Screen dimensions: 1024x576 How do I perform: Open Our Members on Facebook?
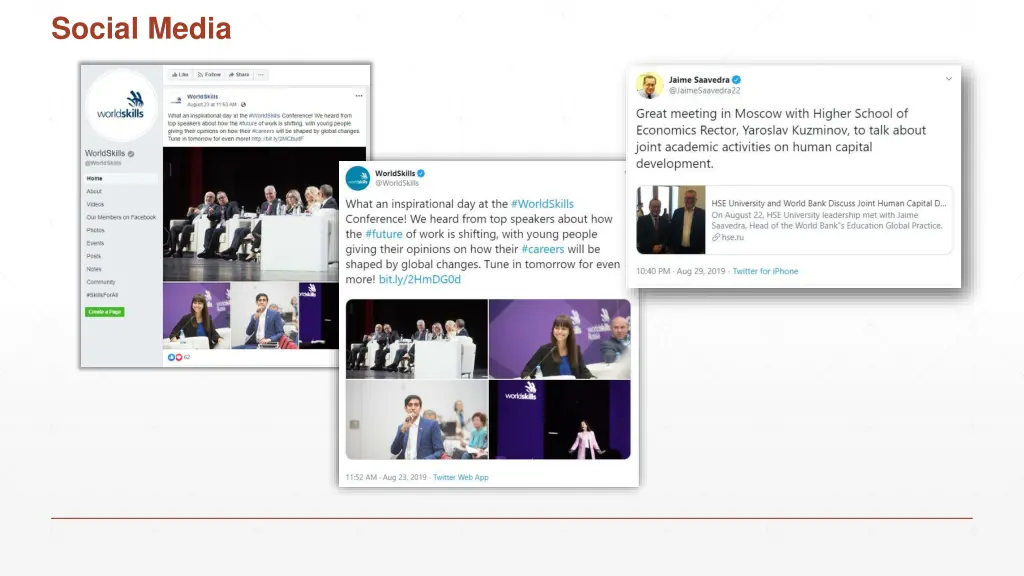point(121,217)
